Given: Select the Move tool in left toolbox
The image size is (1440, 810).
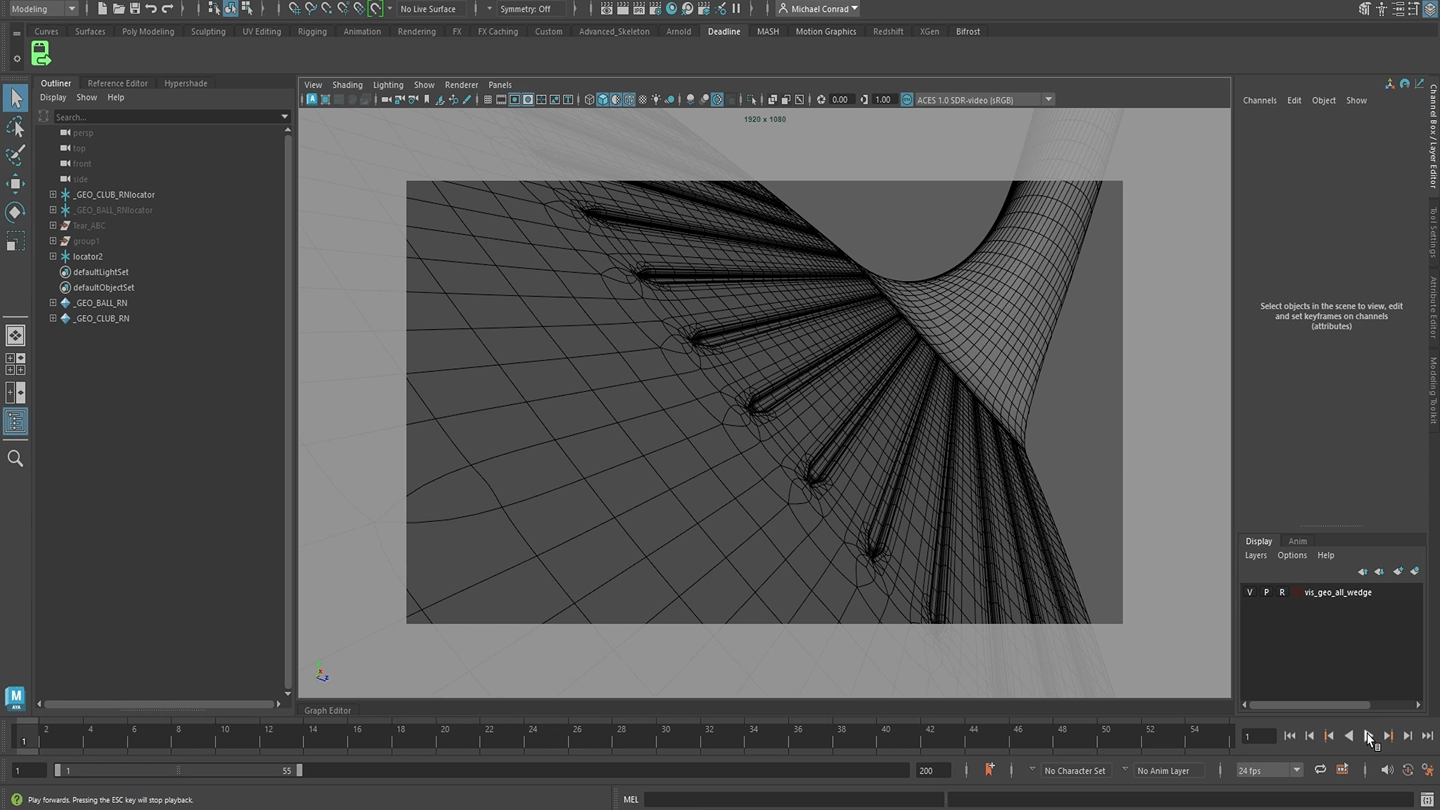Looking at the screenshot, I should 15,183.
